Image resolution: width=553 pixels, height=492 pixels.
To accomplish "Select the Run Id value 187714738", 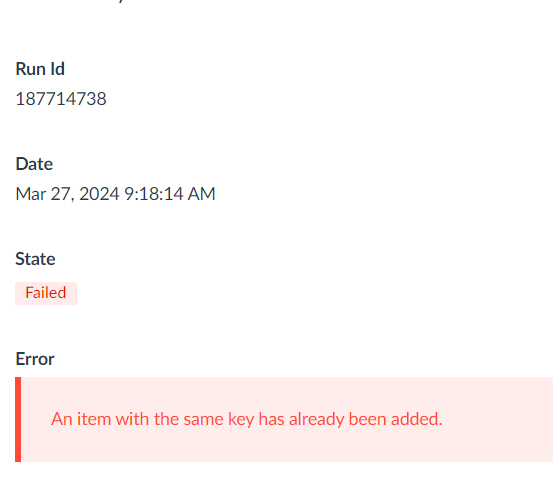I will pyautogui.click(x=61, y=99).
